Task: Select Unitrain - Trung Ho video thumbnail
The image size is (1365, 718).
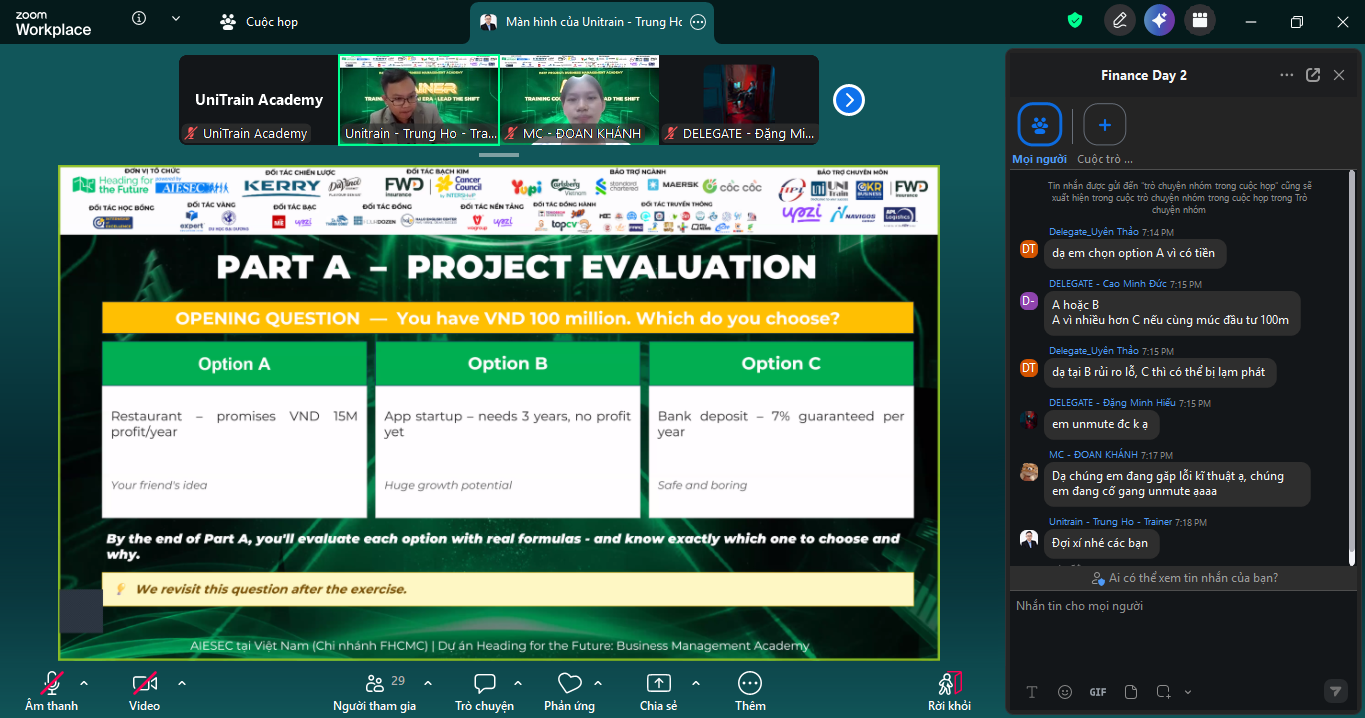Action: (419, 100)
